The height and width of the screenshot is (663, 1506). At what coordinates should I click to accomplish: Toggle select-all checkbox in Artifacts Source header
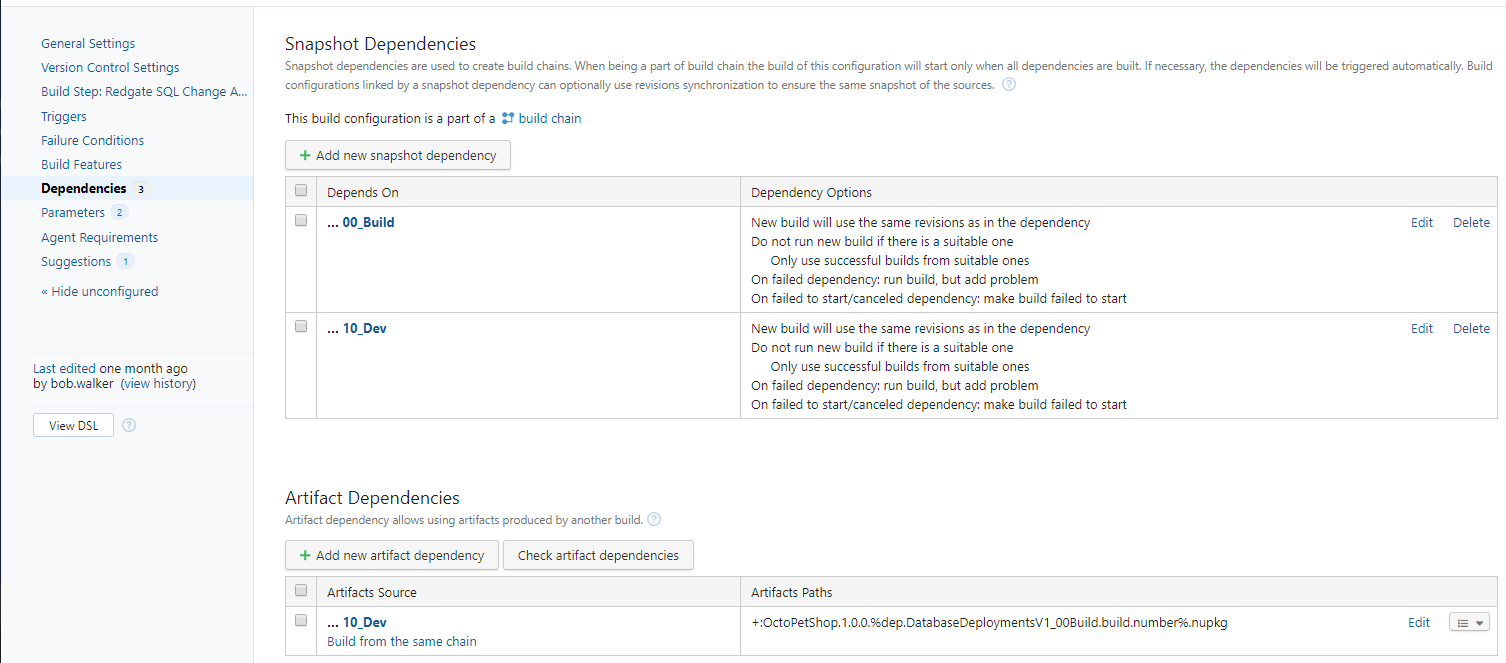click(301, 591)
